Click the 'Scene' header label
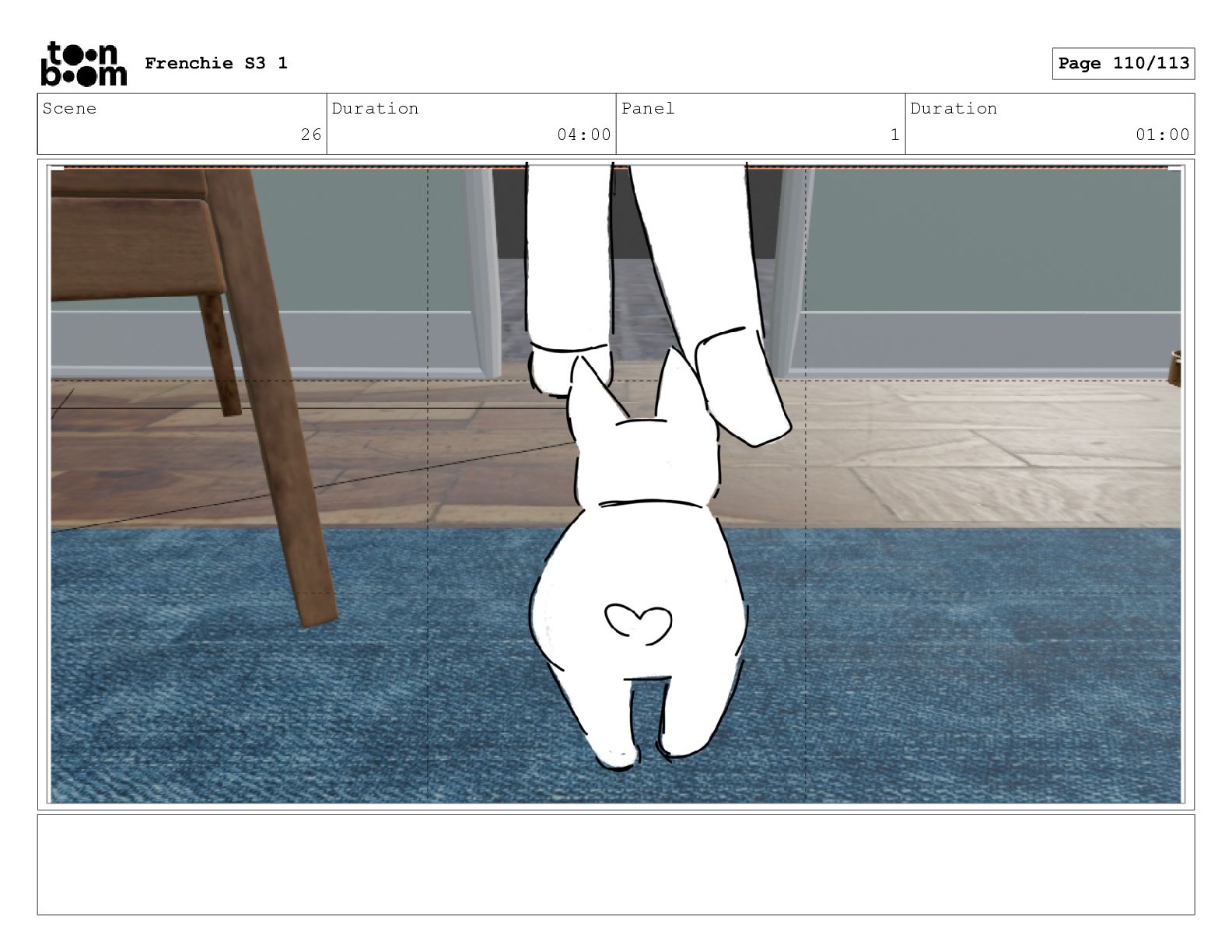This screenshot has width=1232, height=952. [x=69, y=108]
